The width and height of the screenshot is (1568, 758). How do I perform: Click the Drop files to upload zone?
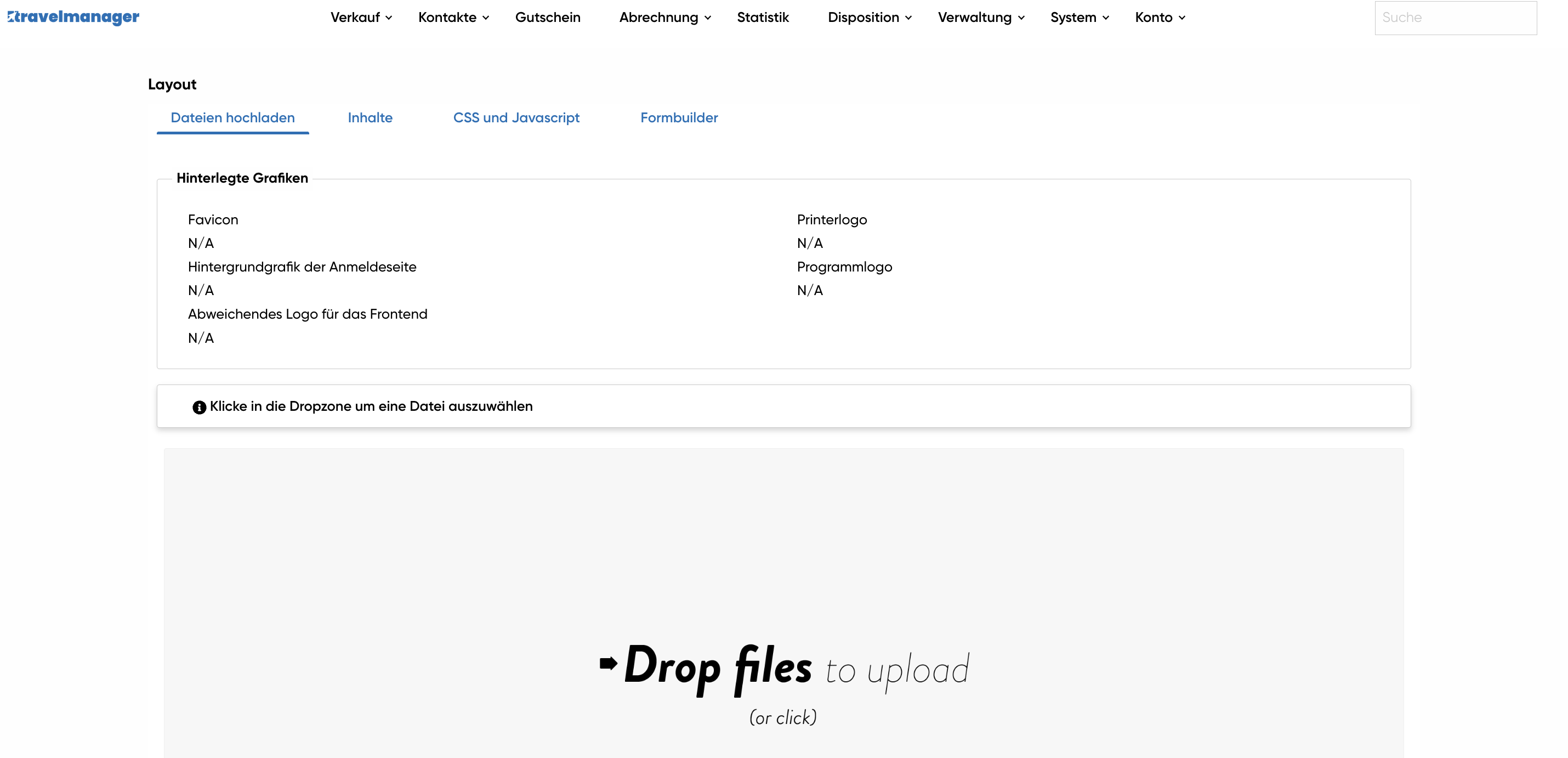(x=783, y=603)
